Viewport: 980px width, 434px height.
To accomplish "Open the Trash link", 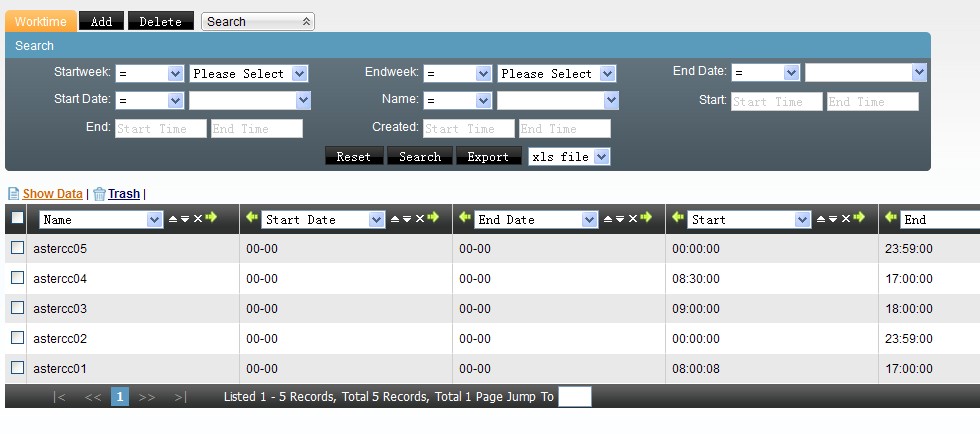I will (124, 194).
